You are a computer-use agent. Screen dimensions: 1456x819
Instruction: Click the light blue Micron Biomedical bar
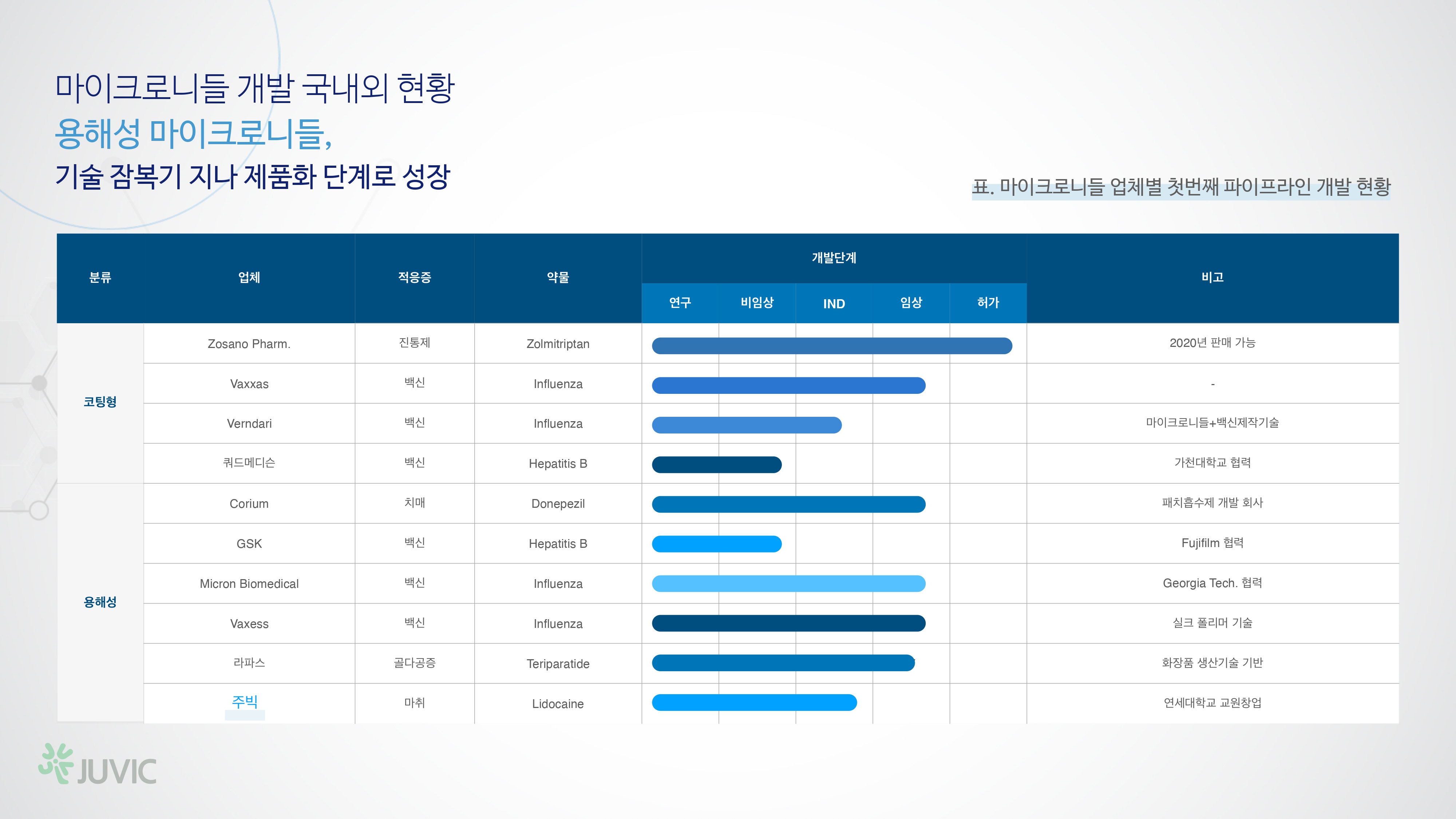pos(788,583)
